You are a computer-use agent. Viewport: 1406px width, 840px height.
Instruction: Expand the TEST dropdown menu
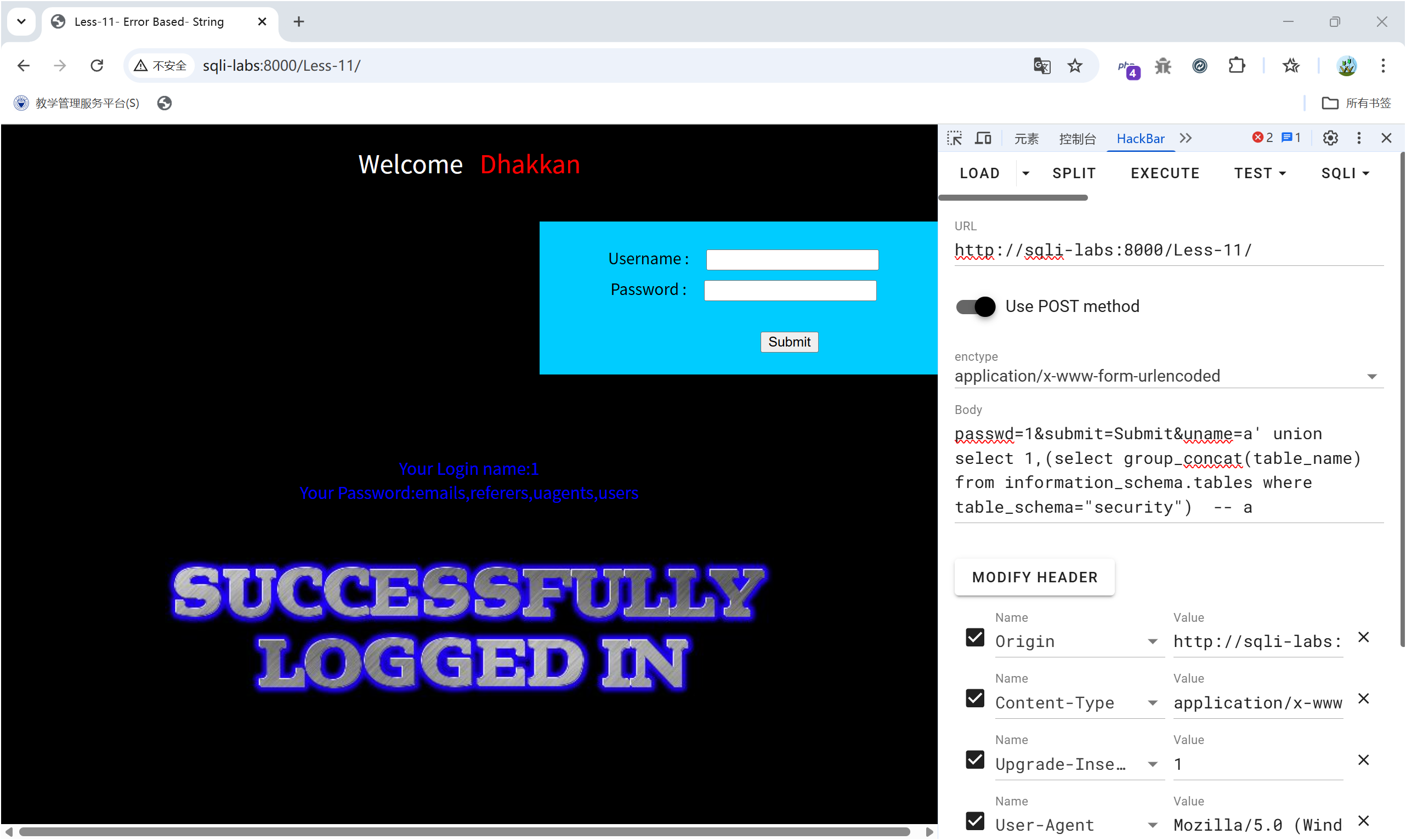coord(1260,173)
